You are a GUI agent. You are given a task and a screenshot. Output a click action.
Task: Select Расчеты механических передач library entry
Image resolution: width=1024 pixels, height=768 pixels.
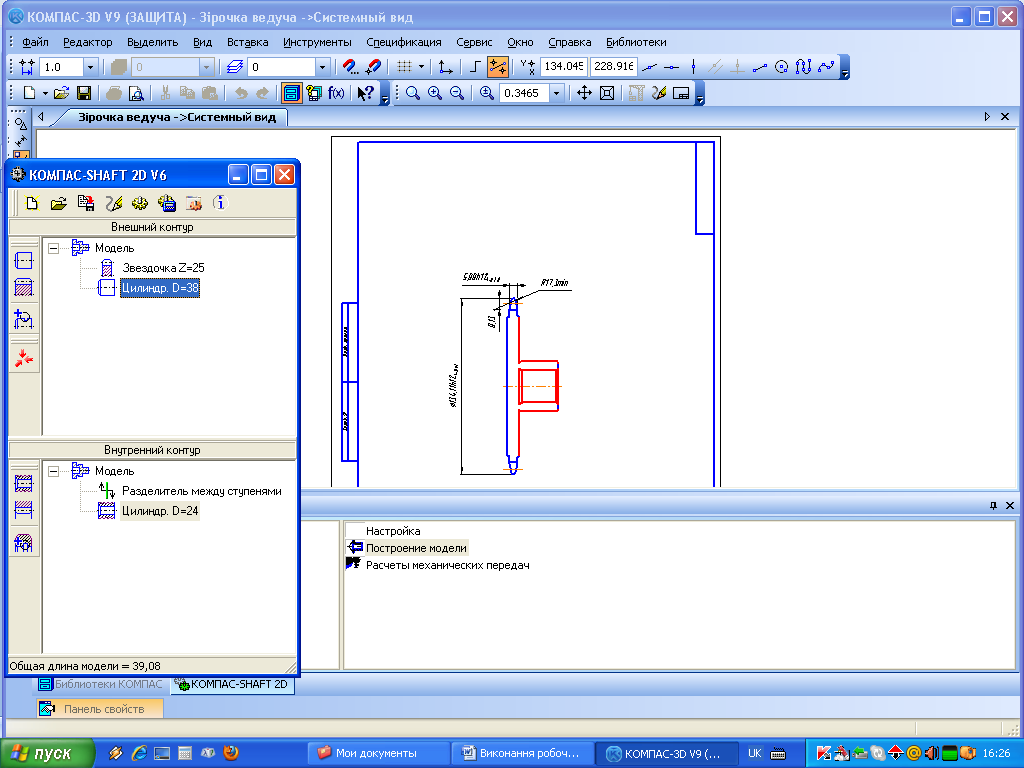coord(447,565)
